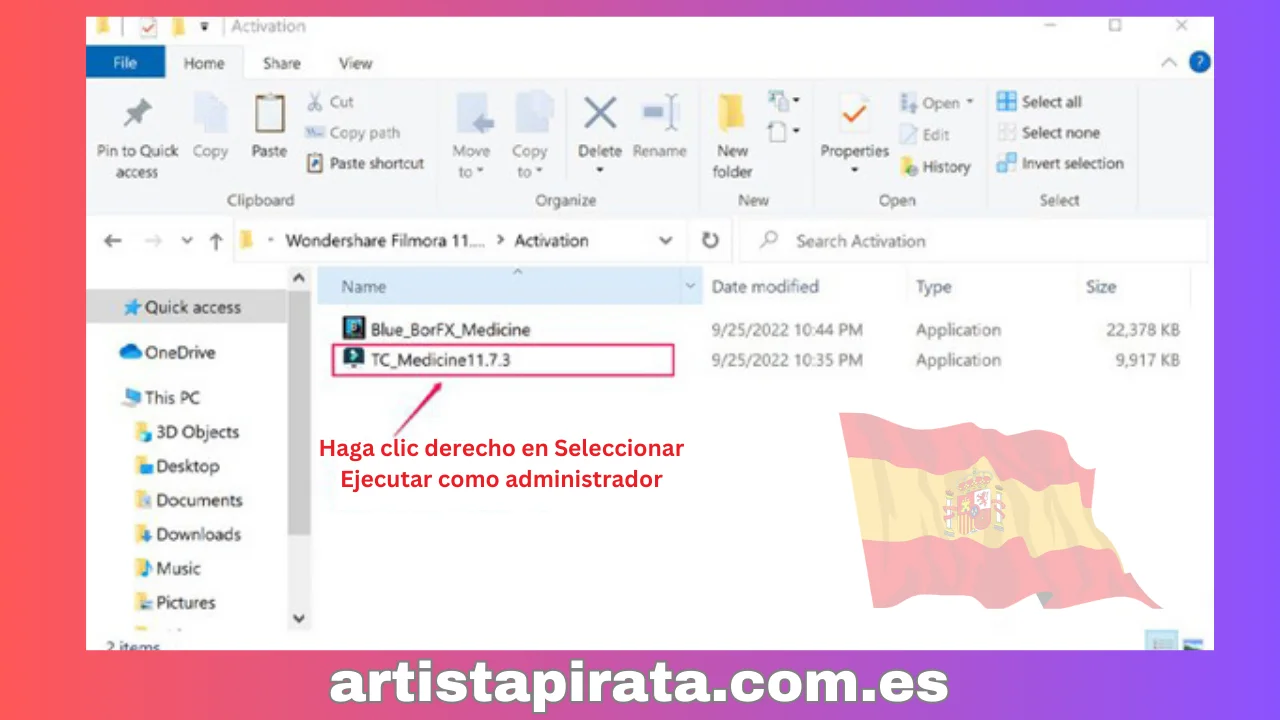The height and width of the screenshot is (720, 1280).
Task: Click Copy path in ribbon
Action: [352, 132]
